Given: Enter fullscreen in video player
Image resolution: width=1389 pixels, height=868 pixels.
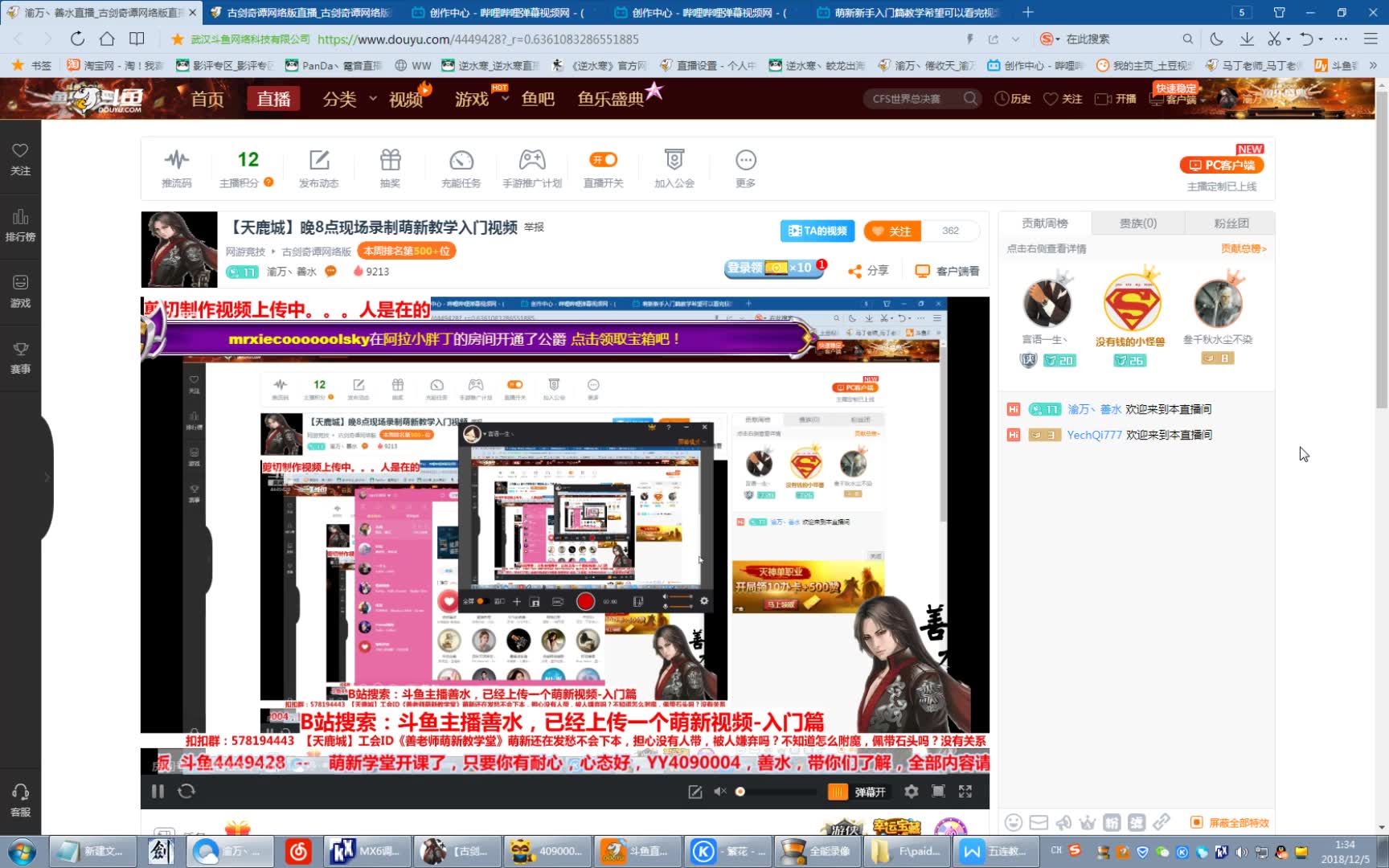Looking at the screenshot, I should (x=965, y=791).
